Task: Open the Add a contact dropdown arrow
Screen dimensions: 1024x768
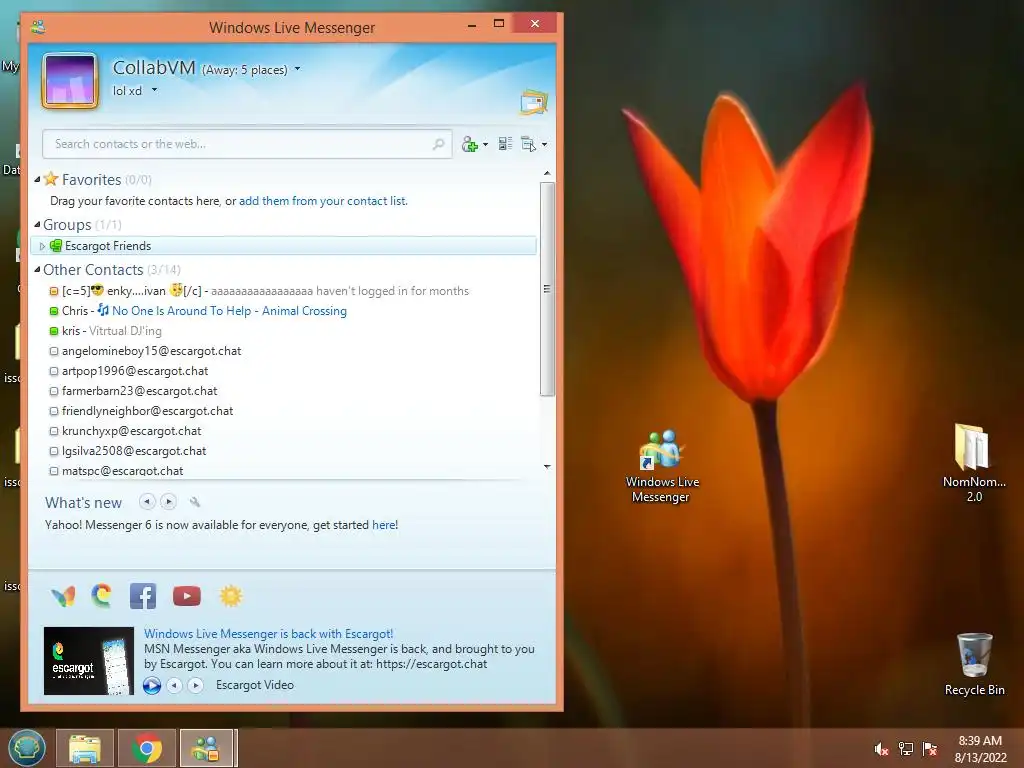Action: [x=485, y=144]
